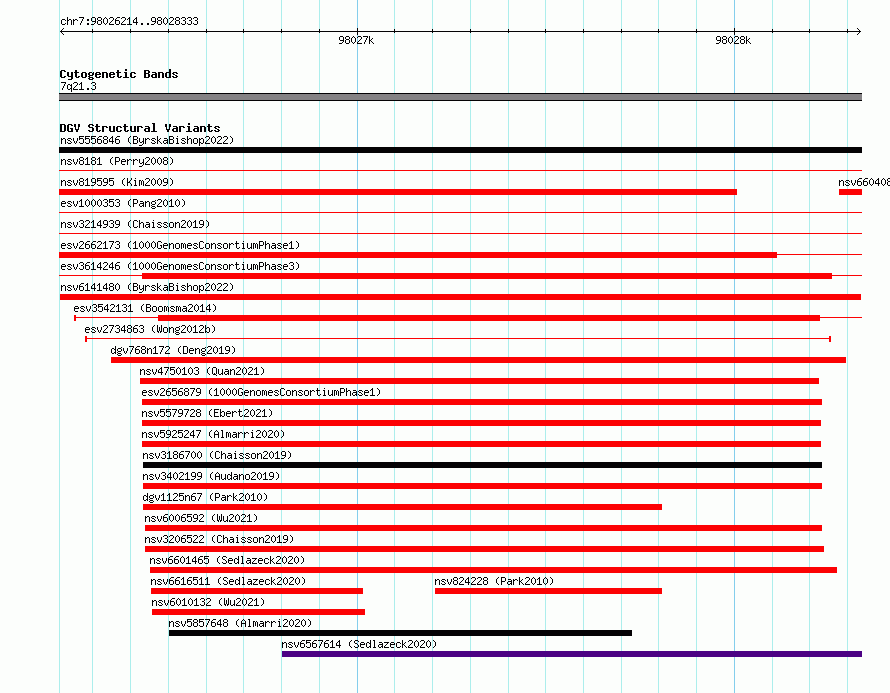Viewport: 890px width, 693px height.
Task: Open the nsv6601465 (Sedlazeck2020) label
Action: pyautogui.click(x=227, y=560)
